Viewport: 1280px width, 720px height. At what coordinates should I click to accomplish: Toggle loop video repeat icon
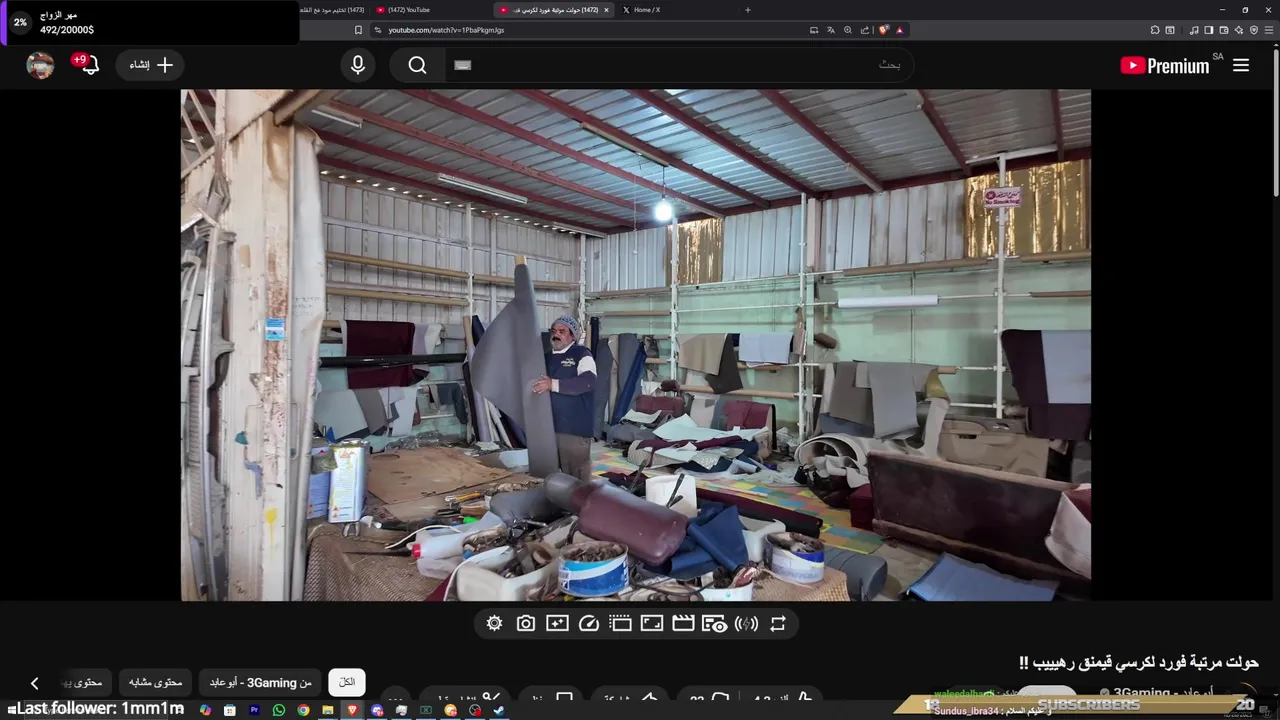pos(778,623)
